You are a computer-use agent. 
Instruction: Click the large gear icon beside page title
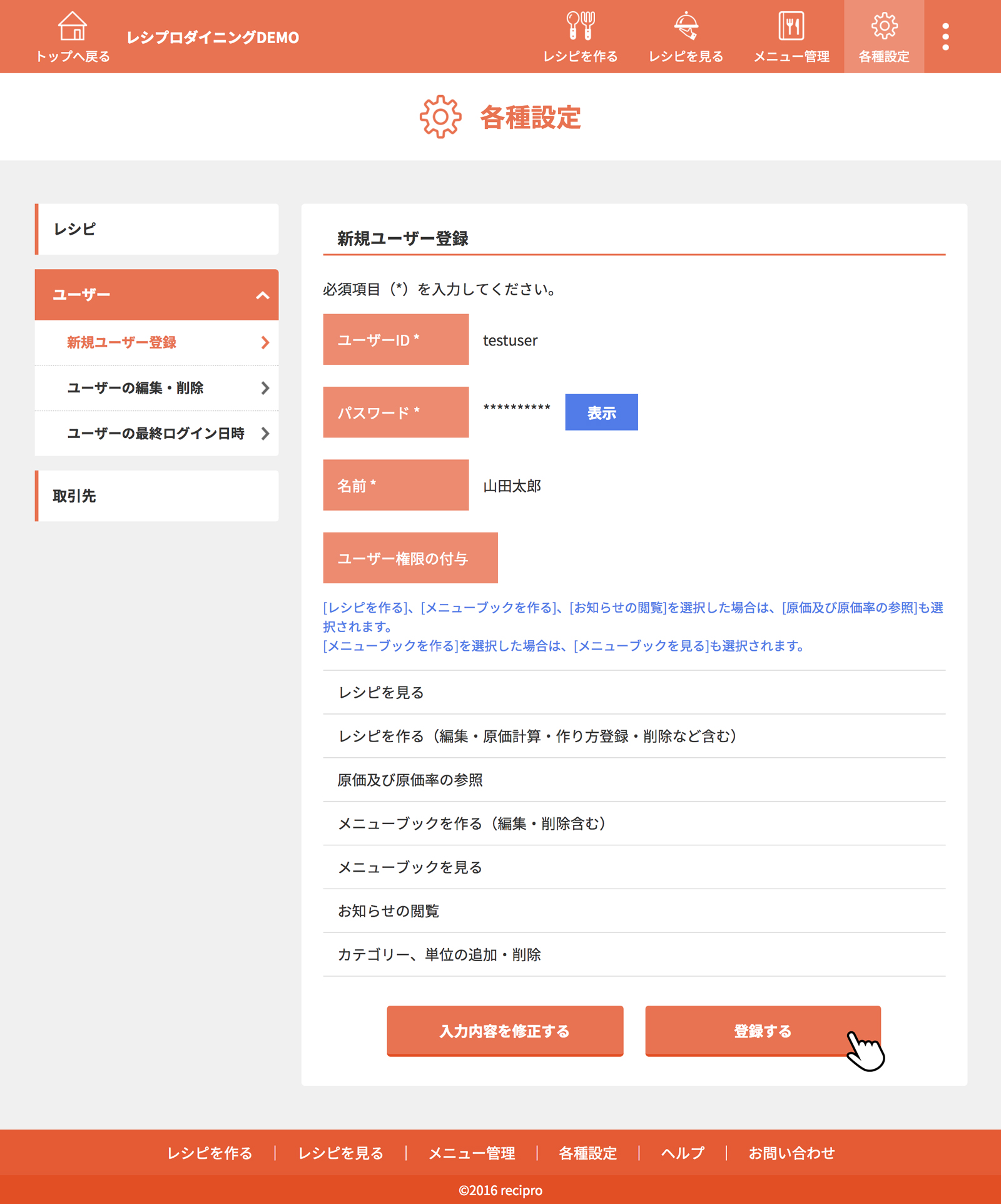[x=440, y=117]
